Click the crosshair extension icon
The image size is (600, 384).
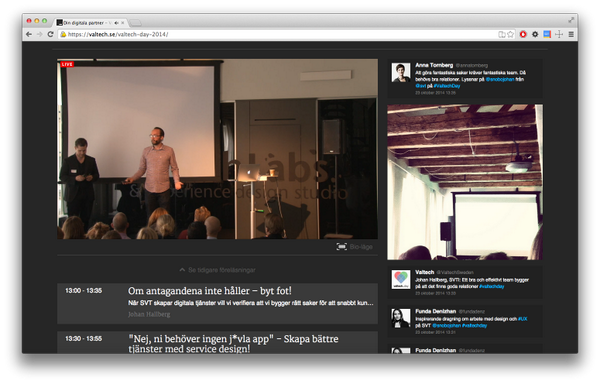[559, 34]
